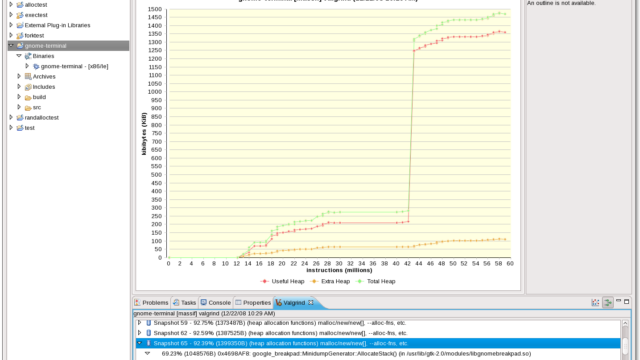Image resolution: width=640 pixels, height=360 pixels.
Task: Click gnome-terminal project icon
Action: pyautogui.click(x=20, y=46)
